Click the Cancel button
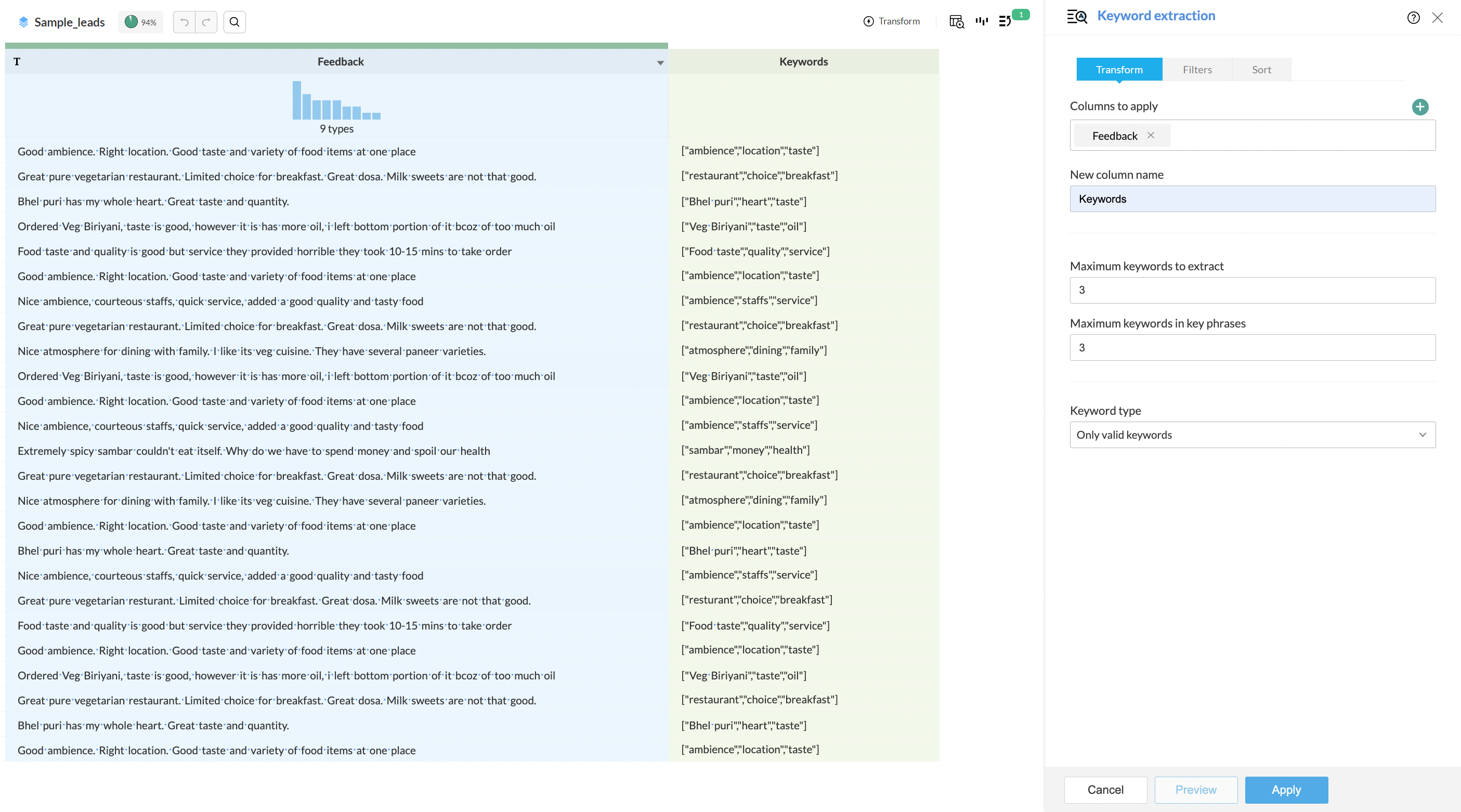Screen dimensions: 1461x812 (x=1105, y=790)
